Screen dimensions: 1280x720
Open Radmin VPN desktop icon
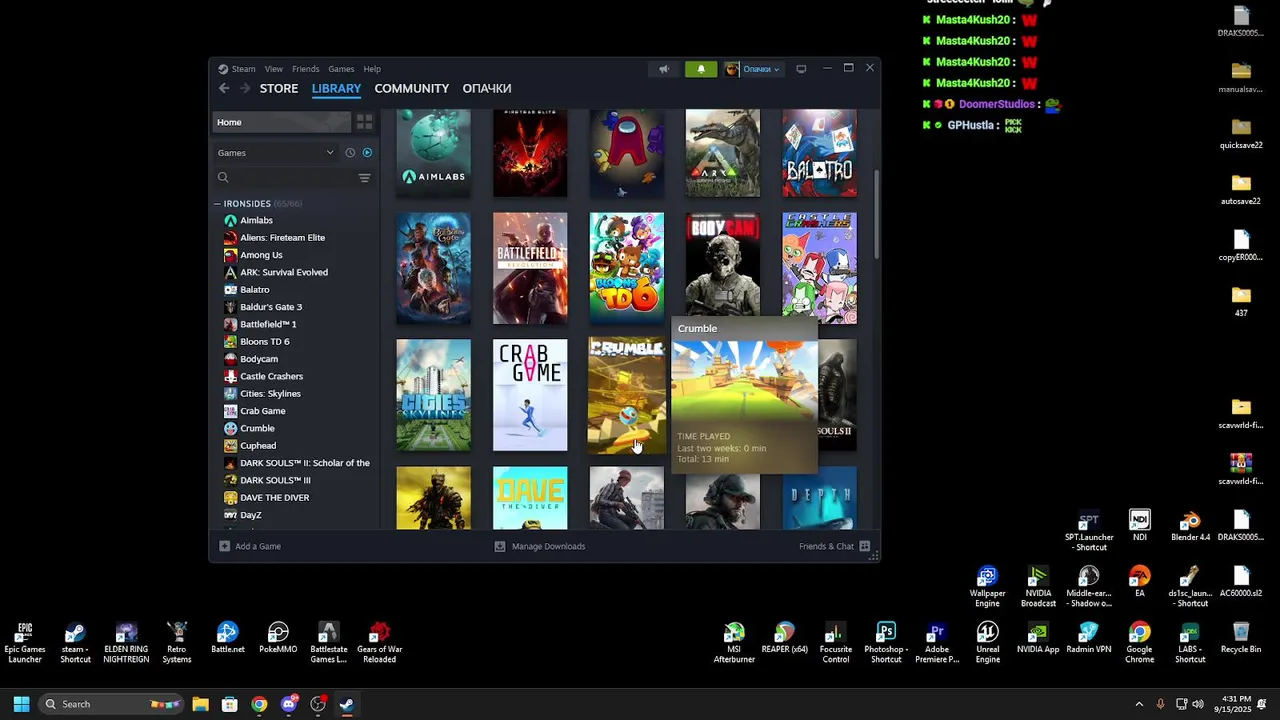pyautogui.click(x=1089, y=638)
